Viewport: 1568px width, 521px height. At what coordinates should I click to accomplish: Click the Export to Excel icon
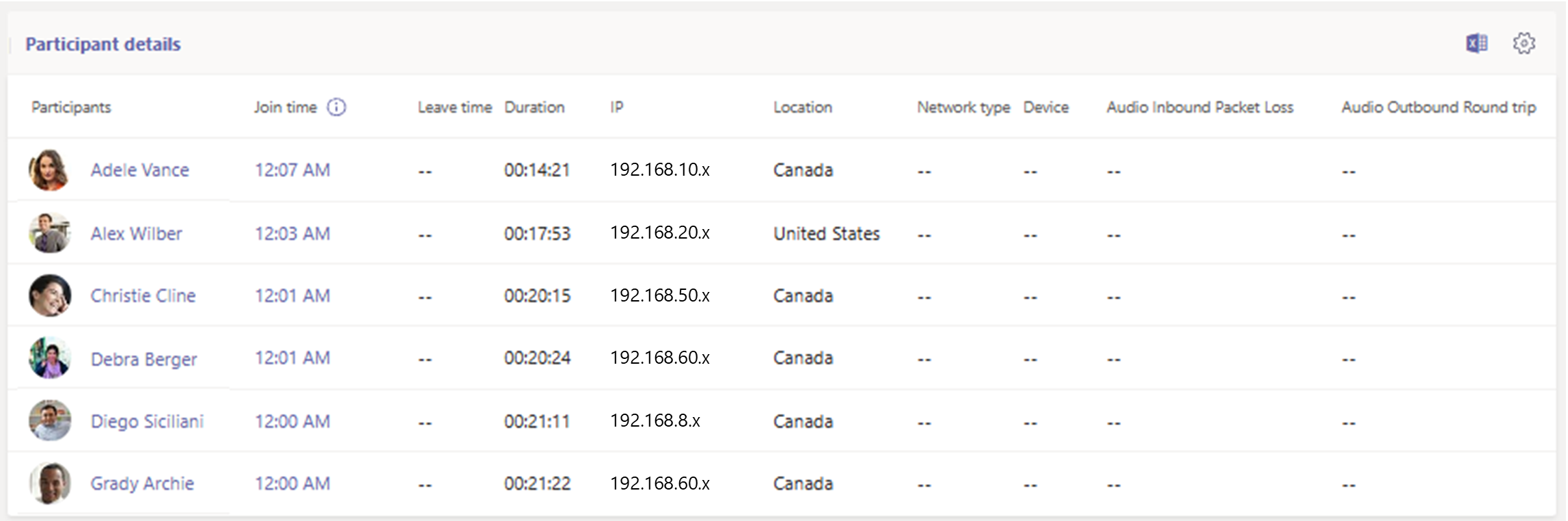1476,44
